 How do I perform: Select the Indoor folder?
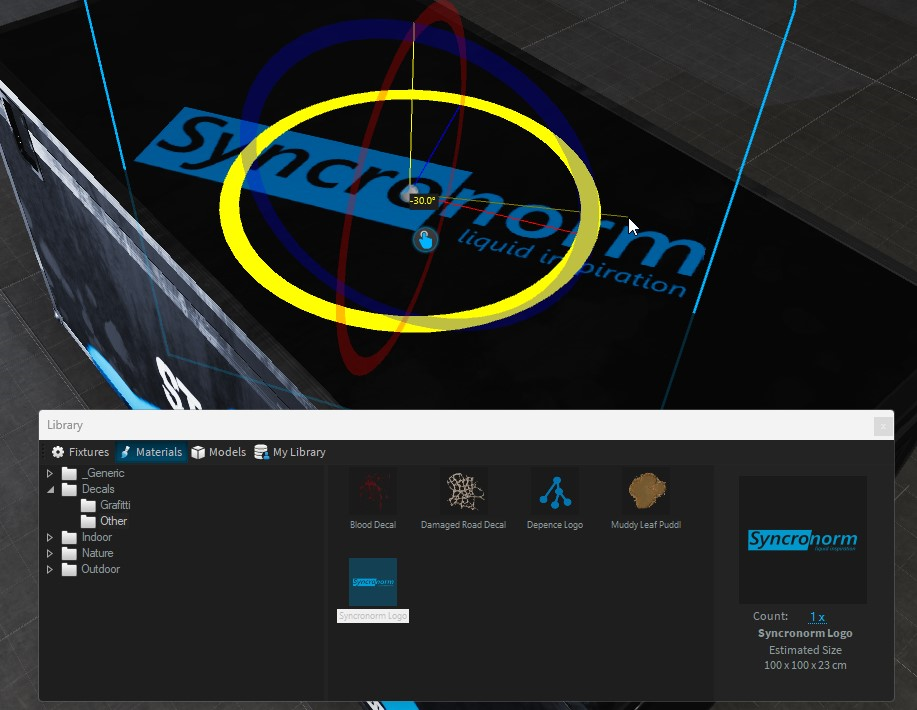96,537
